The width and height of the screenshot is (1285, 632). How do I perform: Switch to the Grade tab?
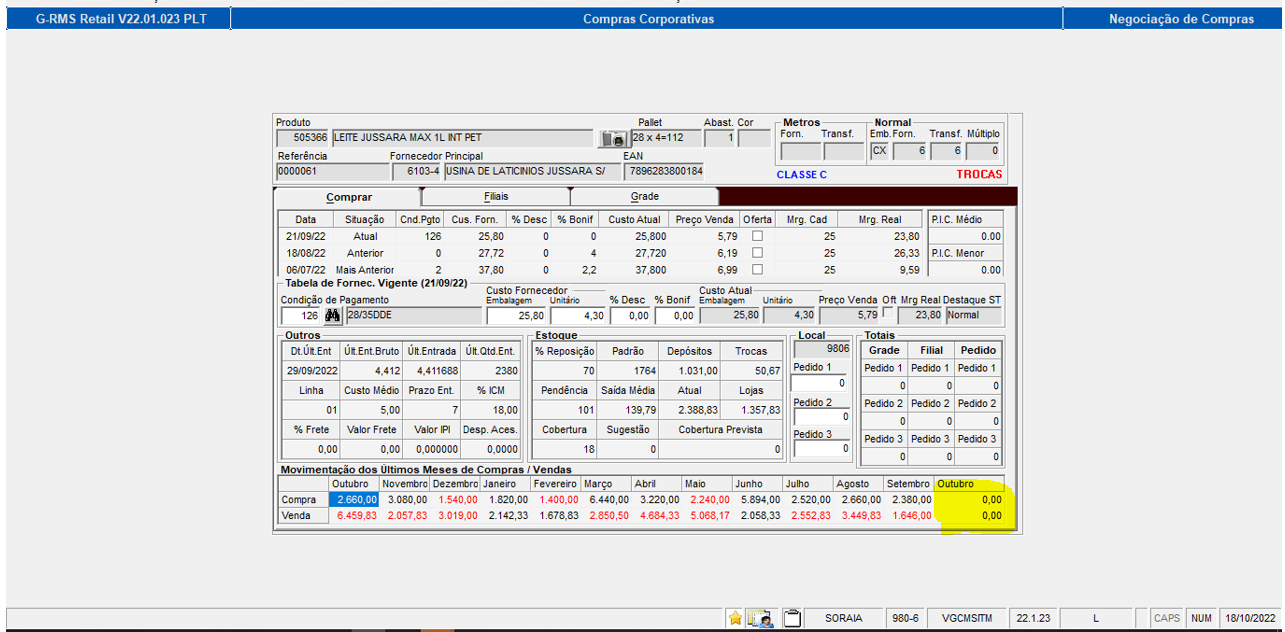(x=644, y=197)
